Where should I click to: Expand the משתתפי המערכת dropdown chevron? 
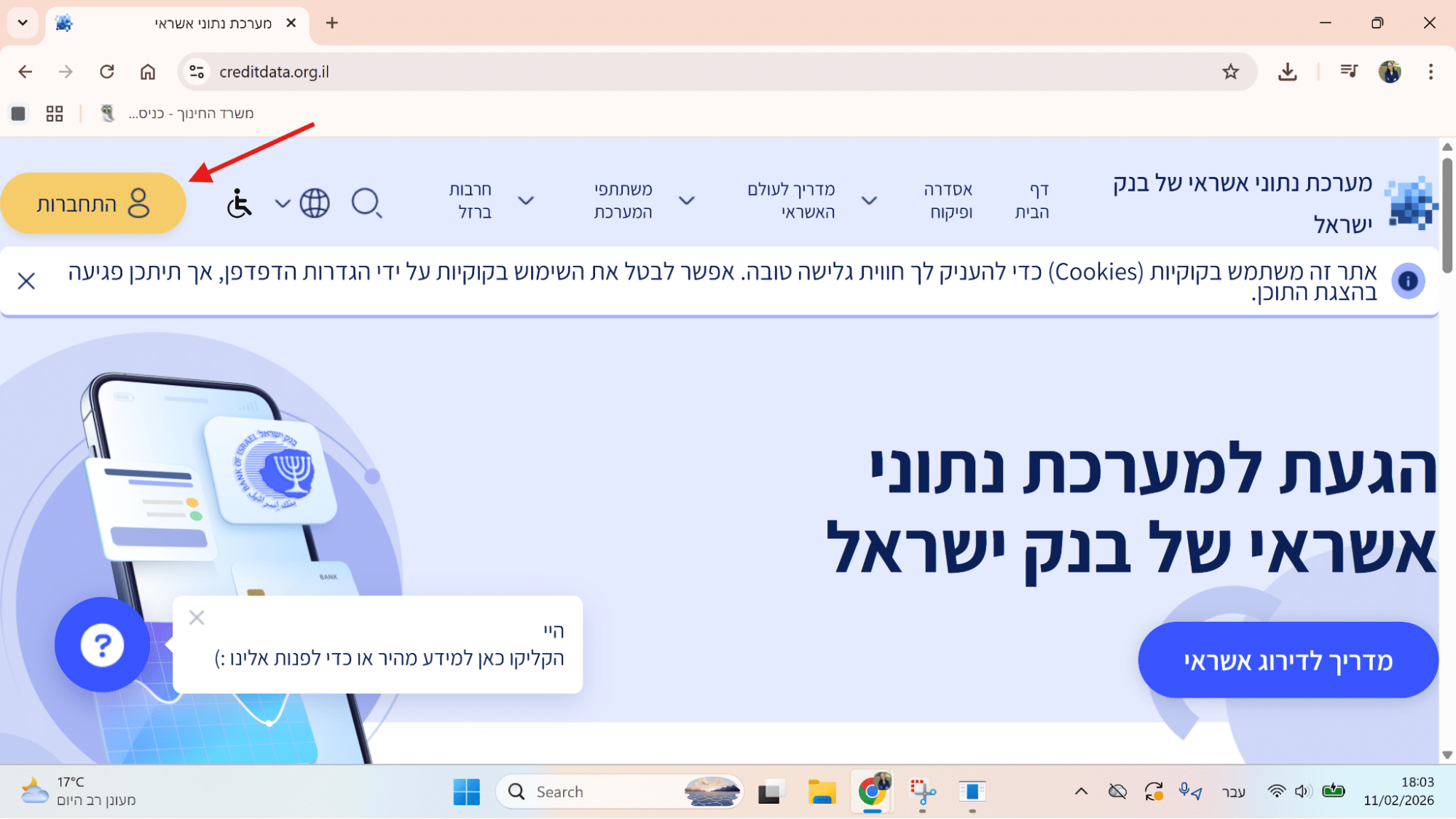[x=686, y=200]
